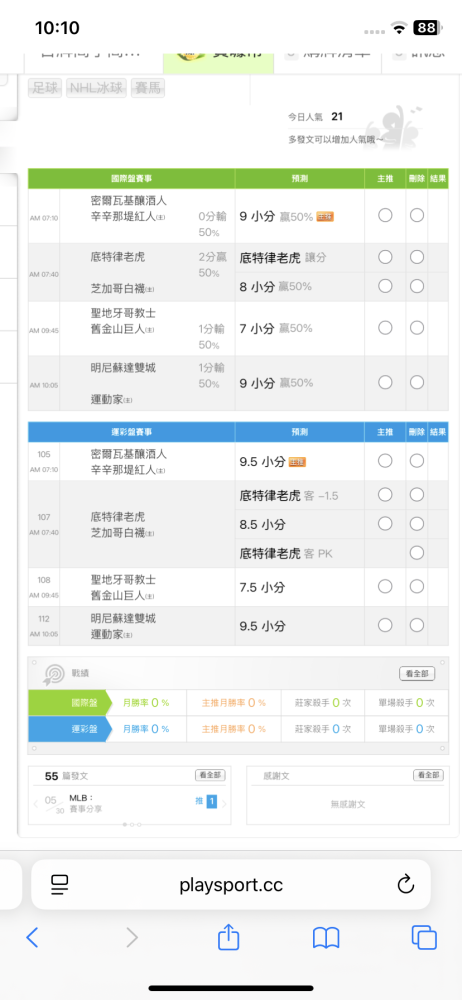Select 主推 radio for 8.5 小分 pick

(385, 524)
